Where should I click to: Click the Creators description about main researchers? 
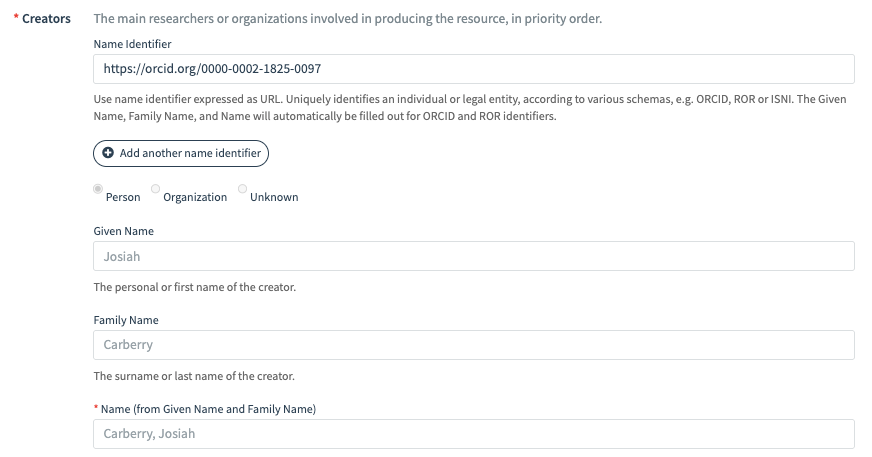347,19
